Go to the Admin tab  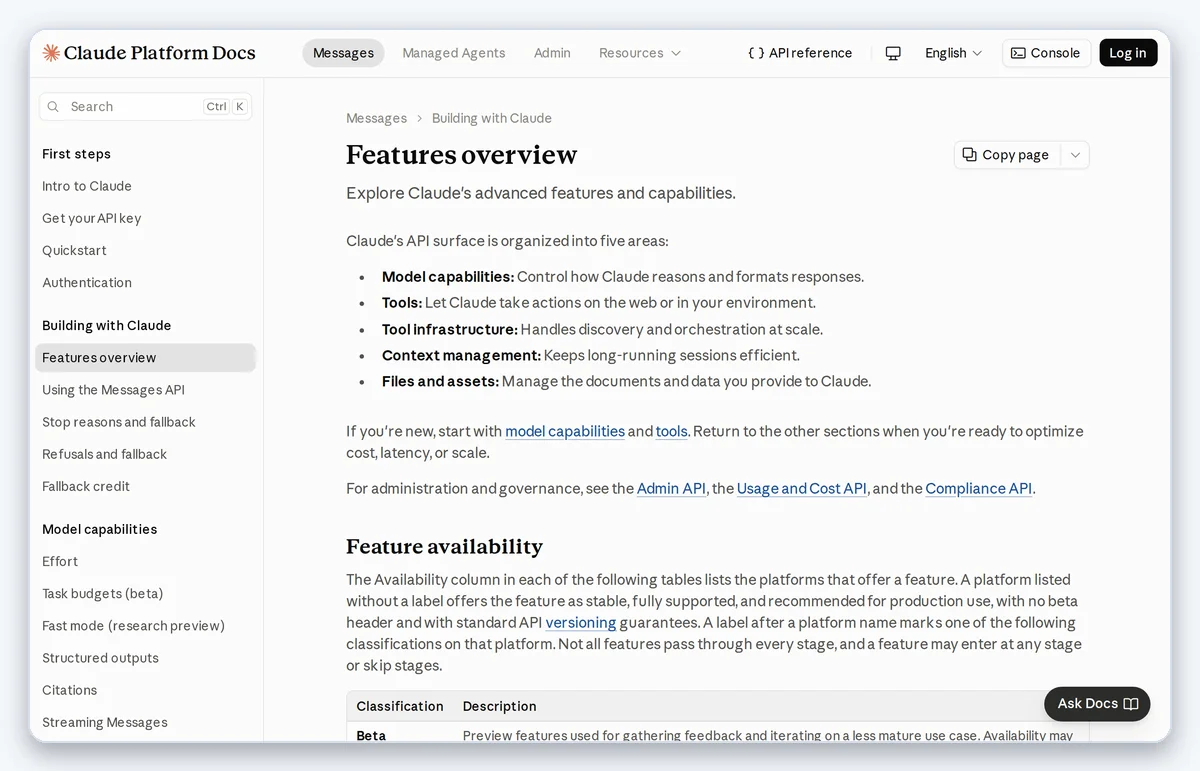[x=552, y=53]
